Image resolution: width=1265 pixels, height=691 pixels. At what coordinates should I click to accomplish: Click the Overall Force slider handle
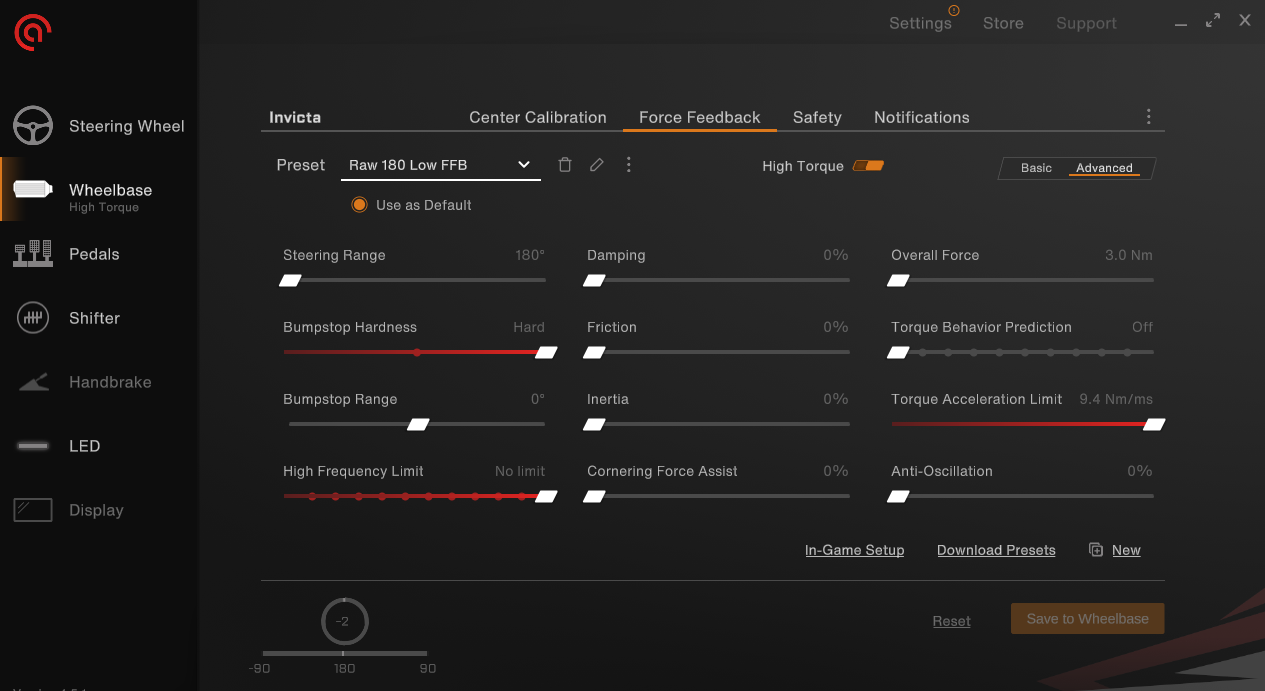(x=898, y=281)
